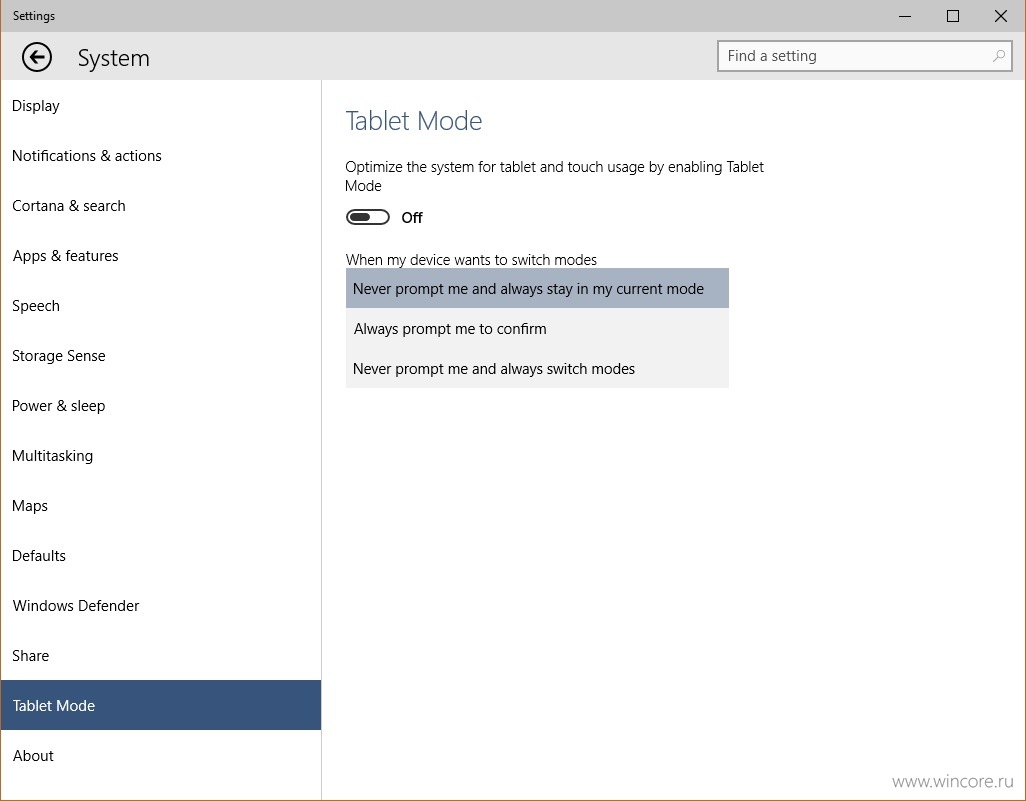The height and width of the screenshot is (801, 1026).
Task: Pick Never prompt me and always switch modes
Action: tap(537, 368)
